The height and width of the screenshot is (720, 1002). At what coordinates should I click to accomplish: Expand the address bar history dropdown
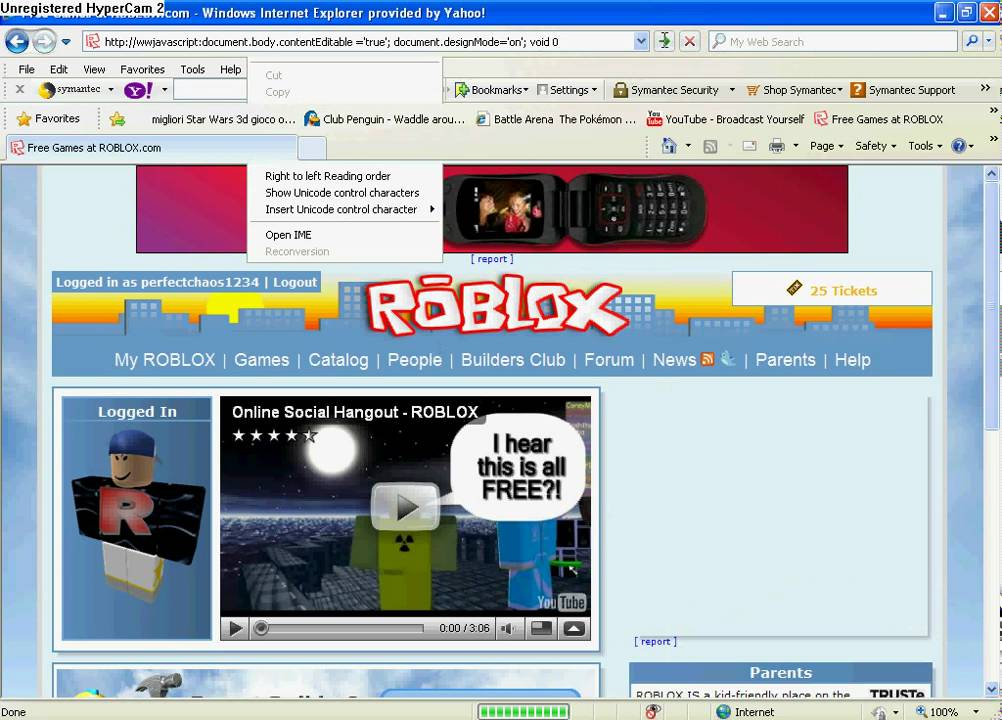(x=641, y=42)
